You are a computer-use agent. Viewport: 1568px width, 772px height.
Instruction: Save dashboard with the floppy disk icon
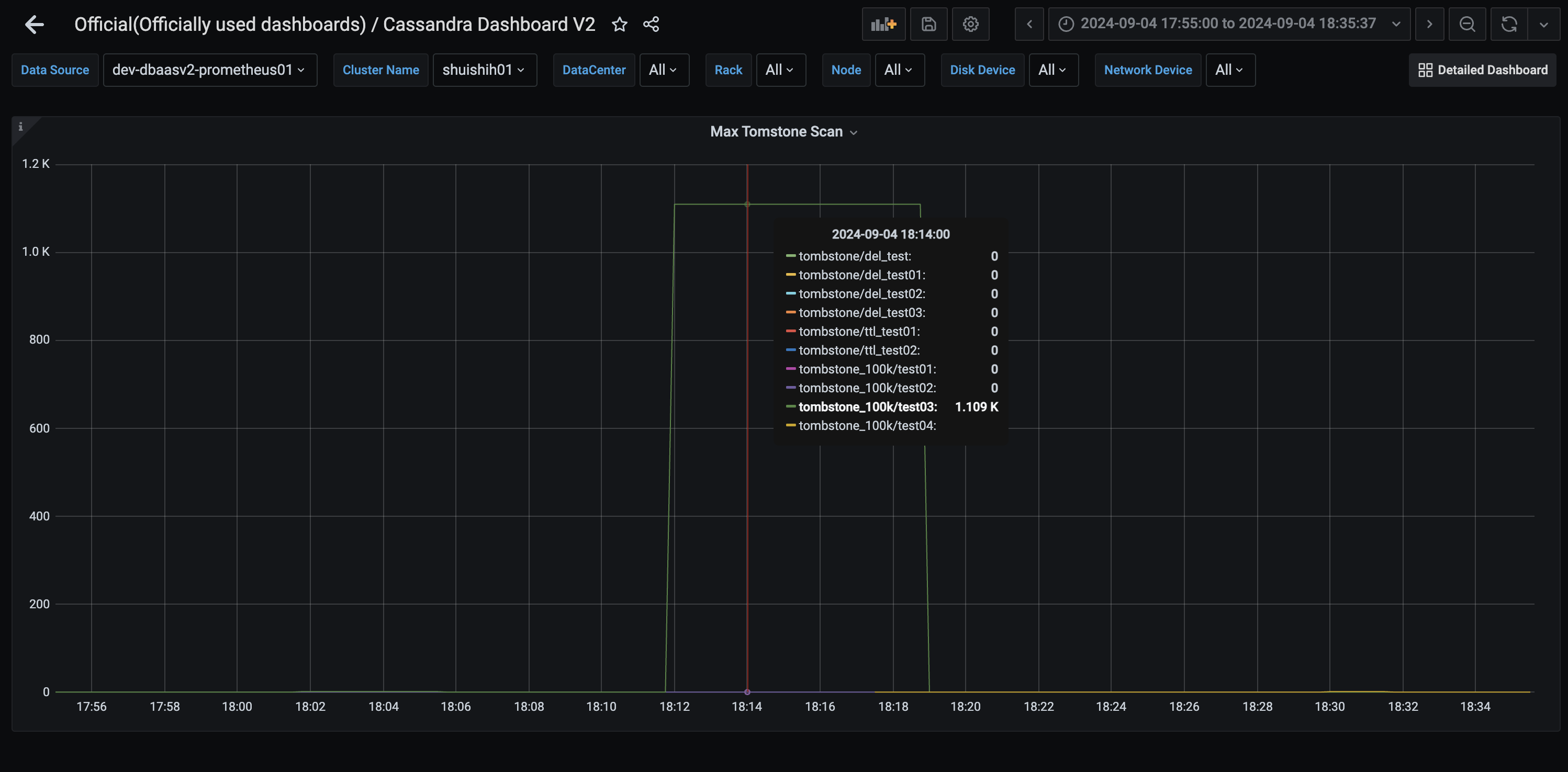(928, 25)
